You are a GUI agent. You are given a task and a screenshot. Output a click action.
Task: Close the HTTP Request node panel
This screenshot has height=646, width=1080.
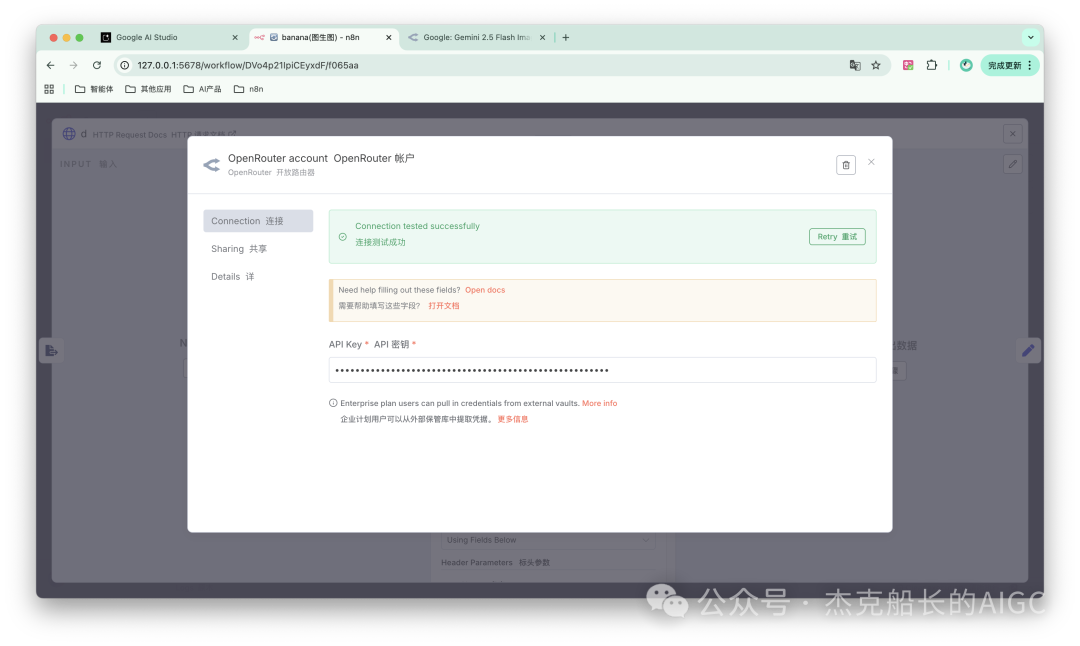point(1012,134)
